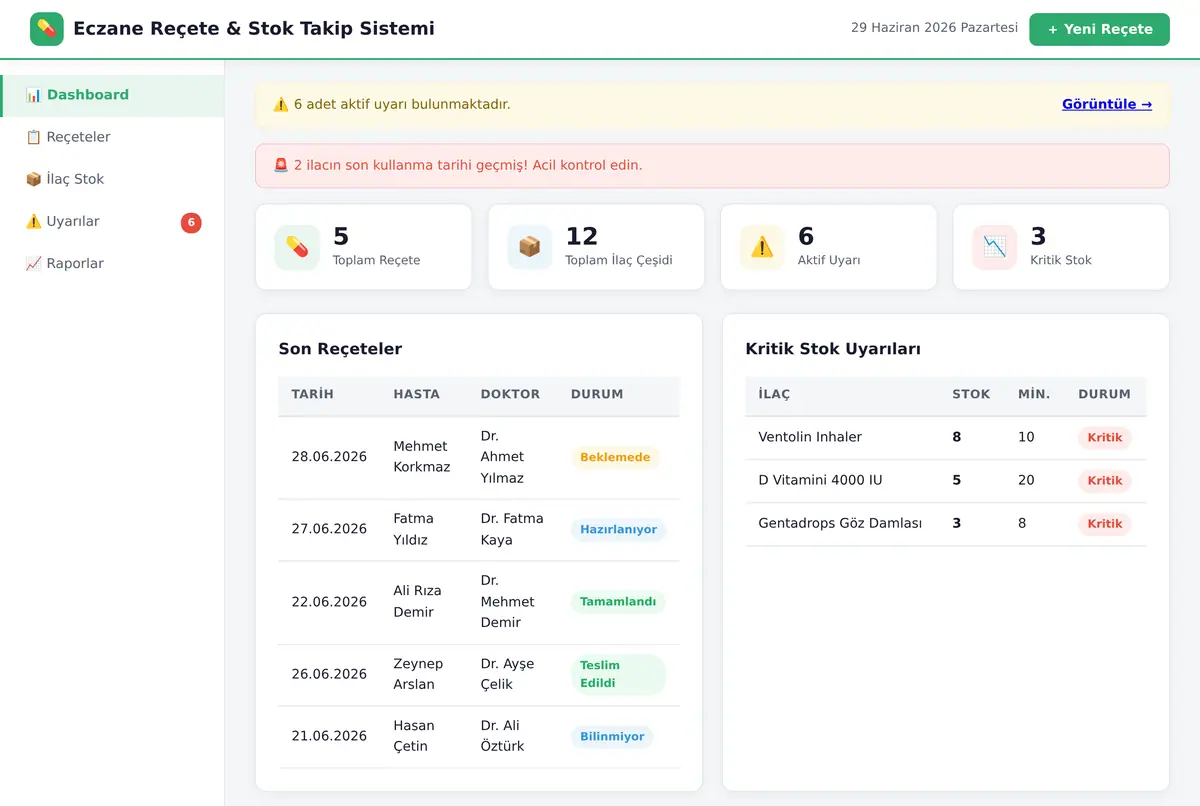This screenshot has width=1200, height=806.
Task: Click the box icon on Toplam İlaç Çeşidi card
Action: coord(530,247)
